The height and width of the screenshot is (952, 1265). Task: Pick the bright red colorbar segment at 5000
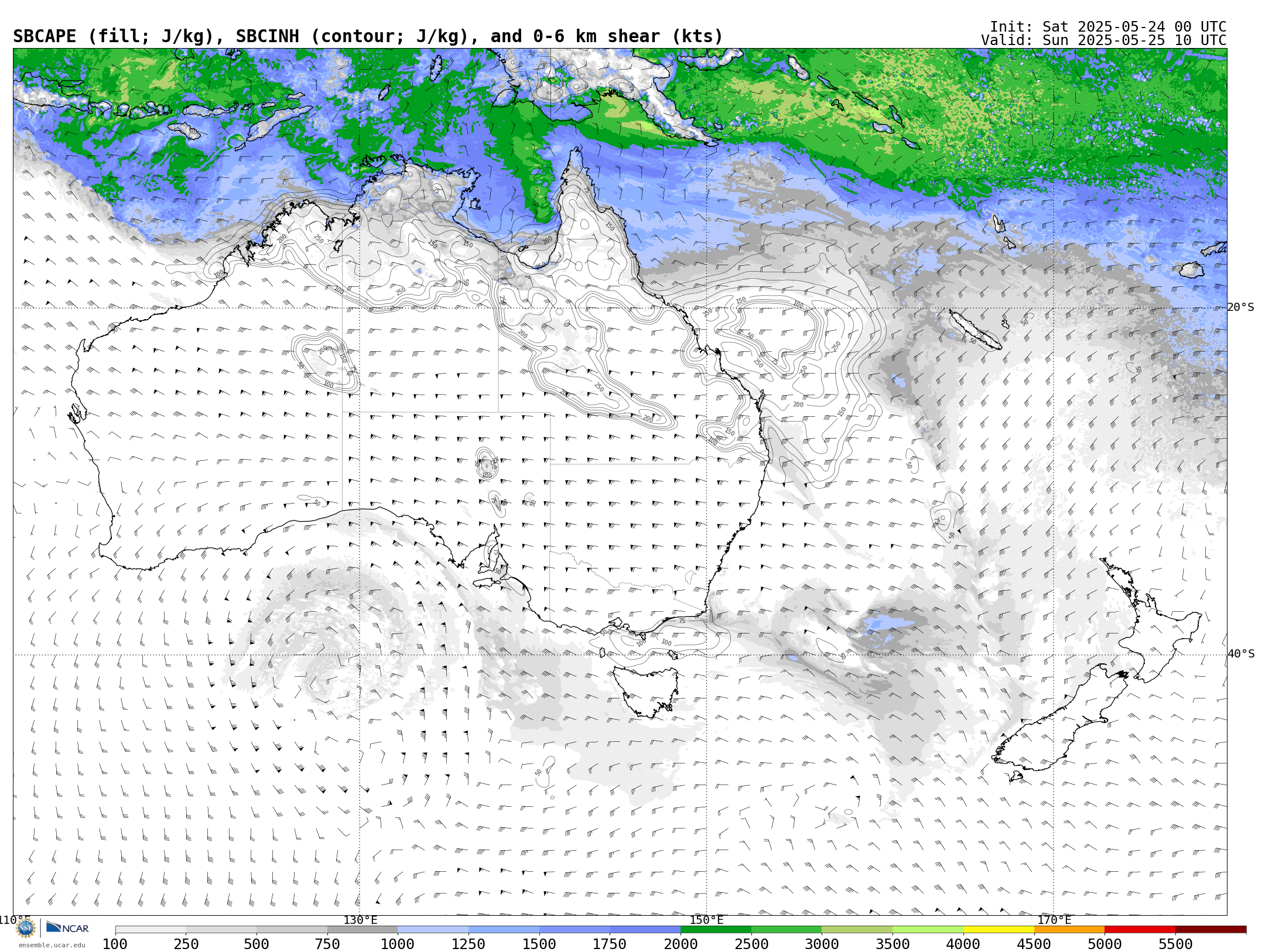click(x=1140, y=930)
